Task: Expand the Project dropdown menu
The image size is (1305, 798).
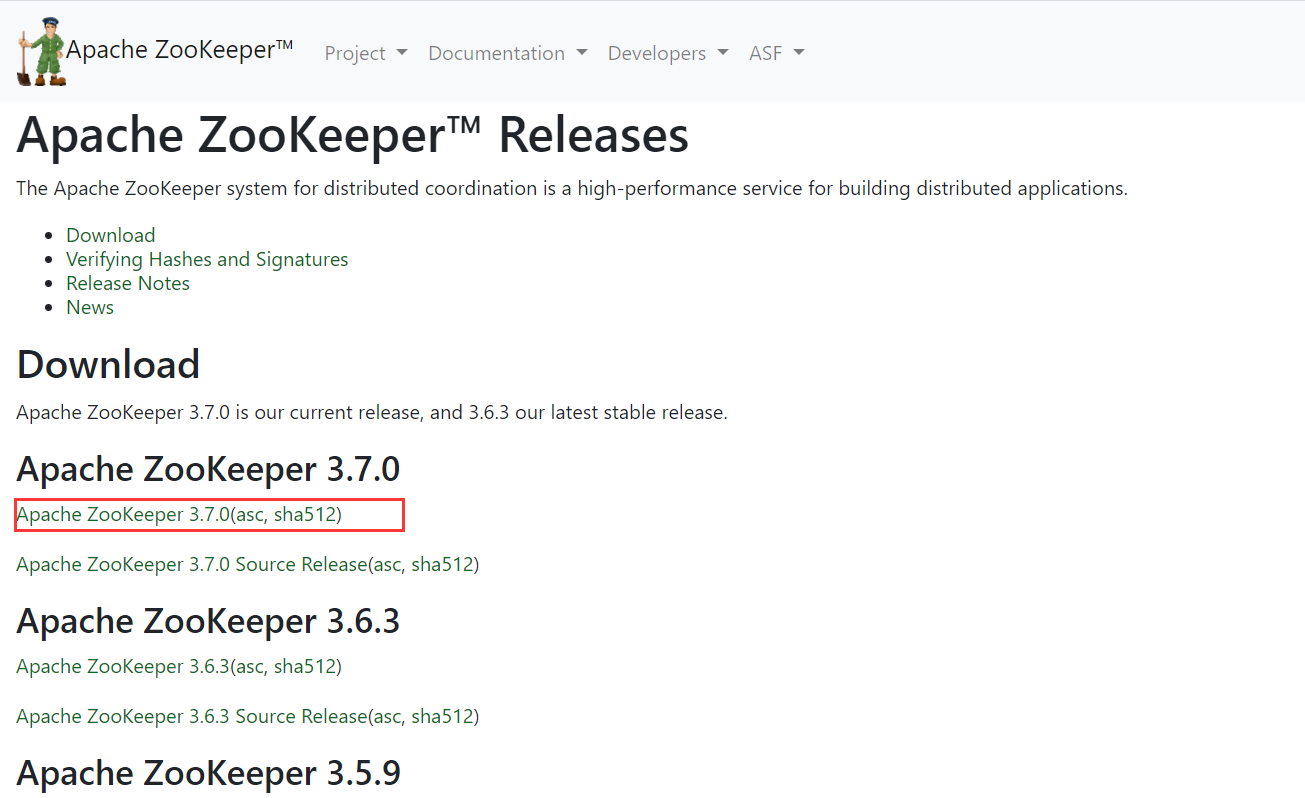Action: (366, 53)
